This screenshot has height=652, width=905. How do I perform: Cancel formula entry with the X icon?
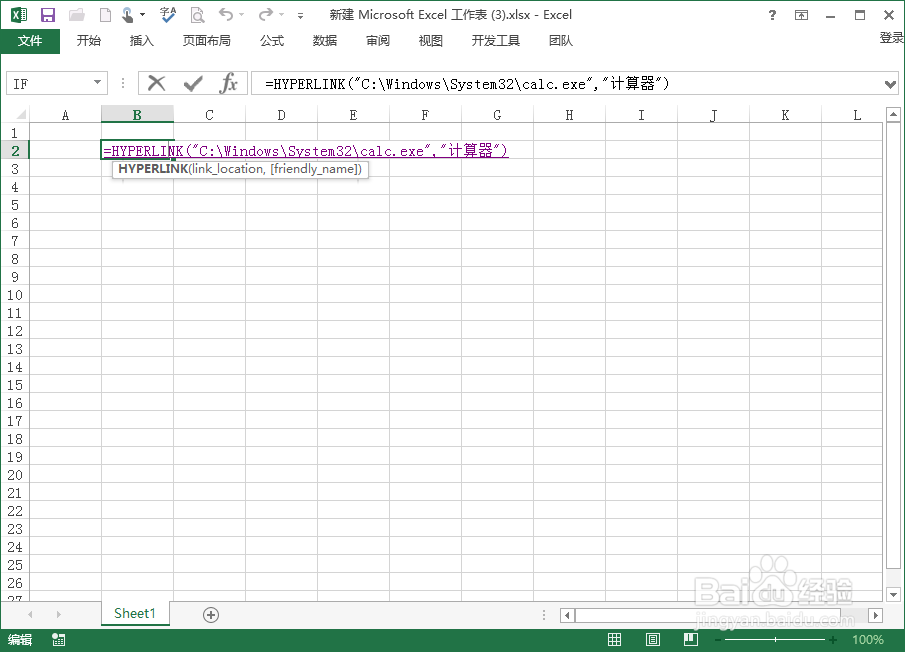(156, 83)
